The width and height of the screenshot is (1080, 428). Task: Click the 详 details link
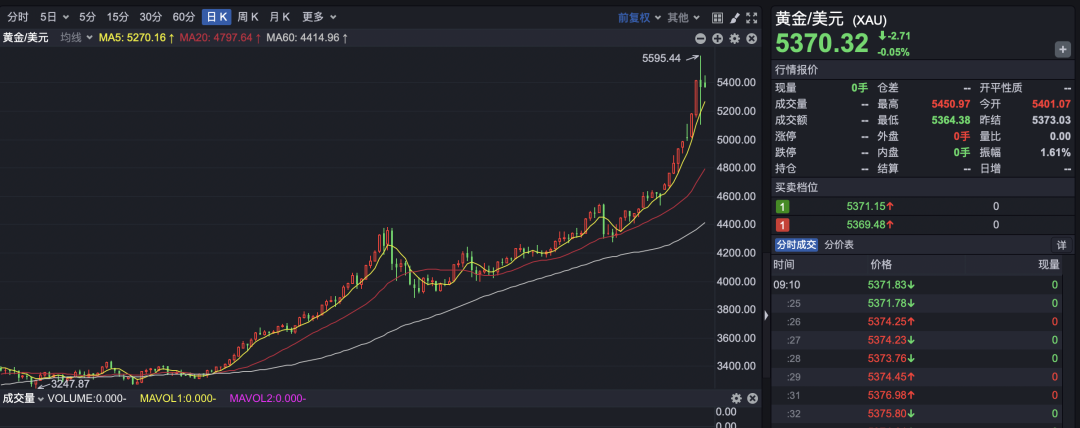tap(1061, 245)
